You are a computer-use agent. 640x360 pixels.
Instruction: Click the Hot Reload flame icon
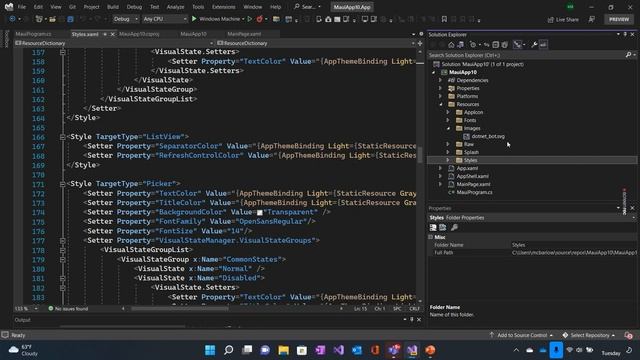coord(260,19)
